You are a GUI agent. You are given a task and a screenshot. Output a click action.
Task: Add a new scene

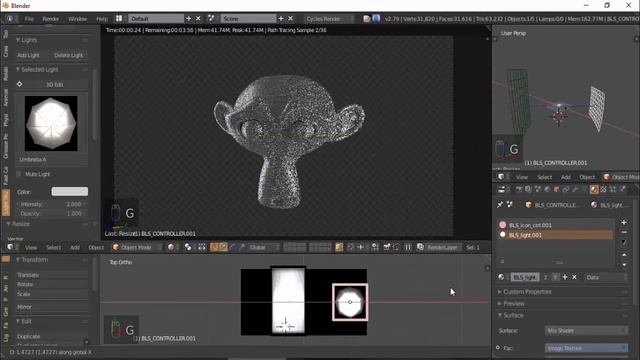(281, 18)
